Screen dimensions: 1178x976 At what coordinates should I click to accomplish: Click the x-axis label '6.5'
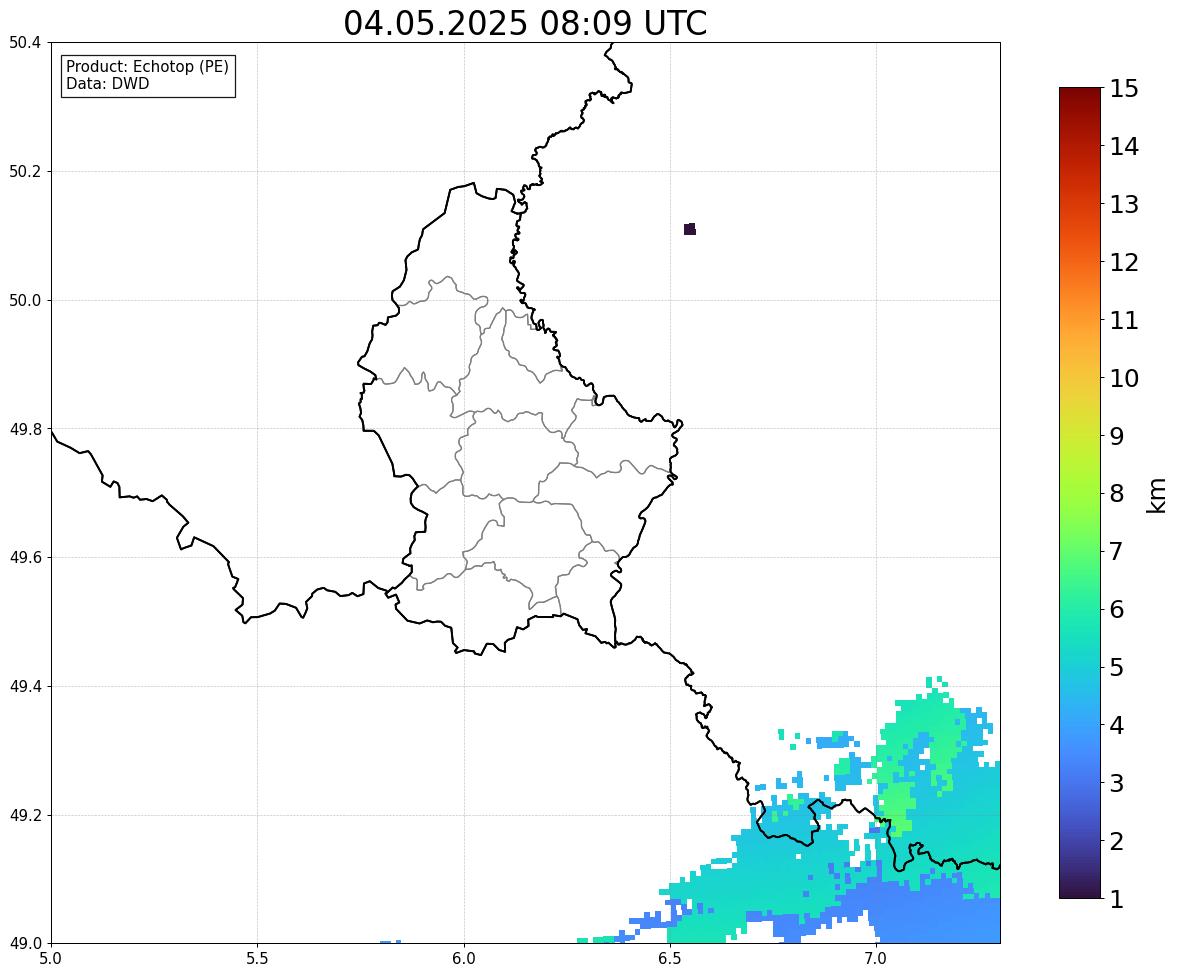click(669, 959)
